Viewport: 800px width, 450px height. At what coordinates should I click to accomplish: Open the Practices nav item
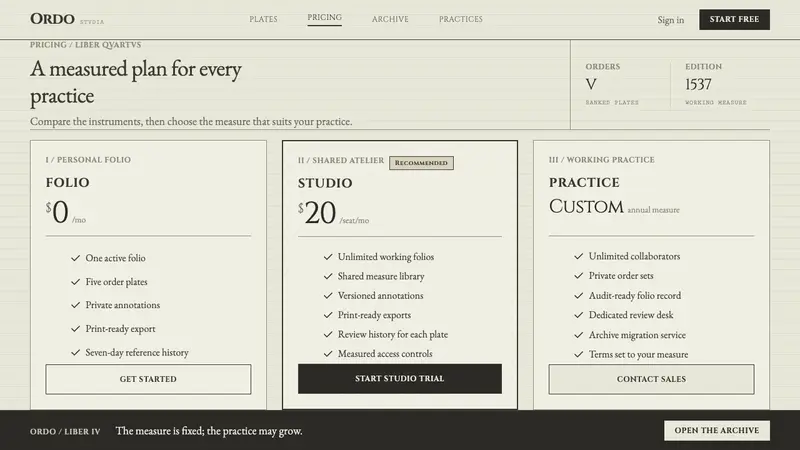pyautogui.click(x=461, y=19)
